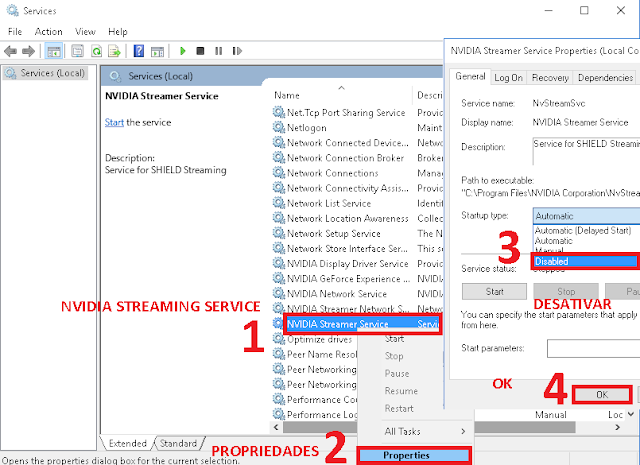Click the Pause Service toolbar icon
640x465 pixels.
[x=218, y=51]
